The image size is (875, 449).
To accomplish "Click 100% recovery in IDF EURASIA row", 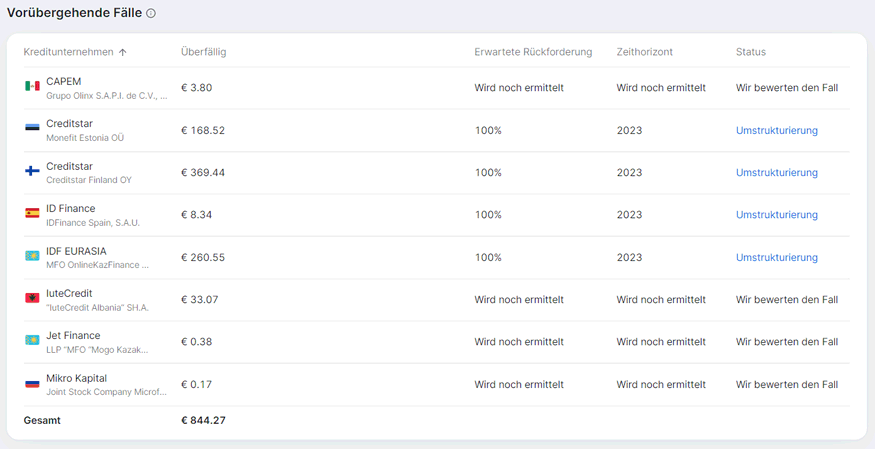I will coord(488,257).
